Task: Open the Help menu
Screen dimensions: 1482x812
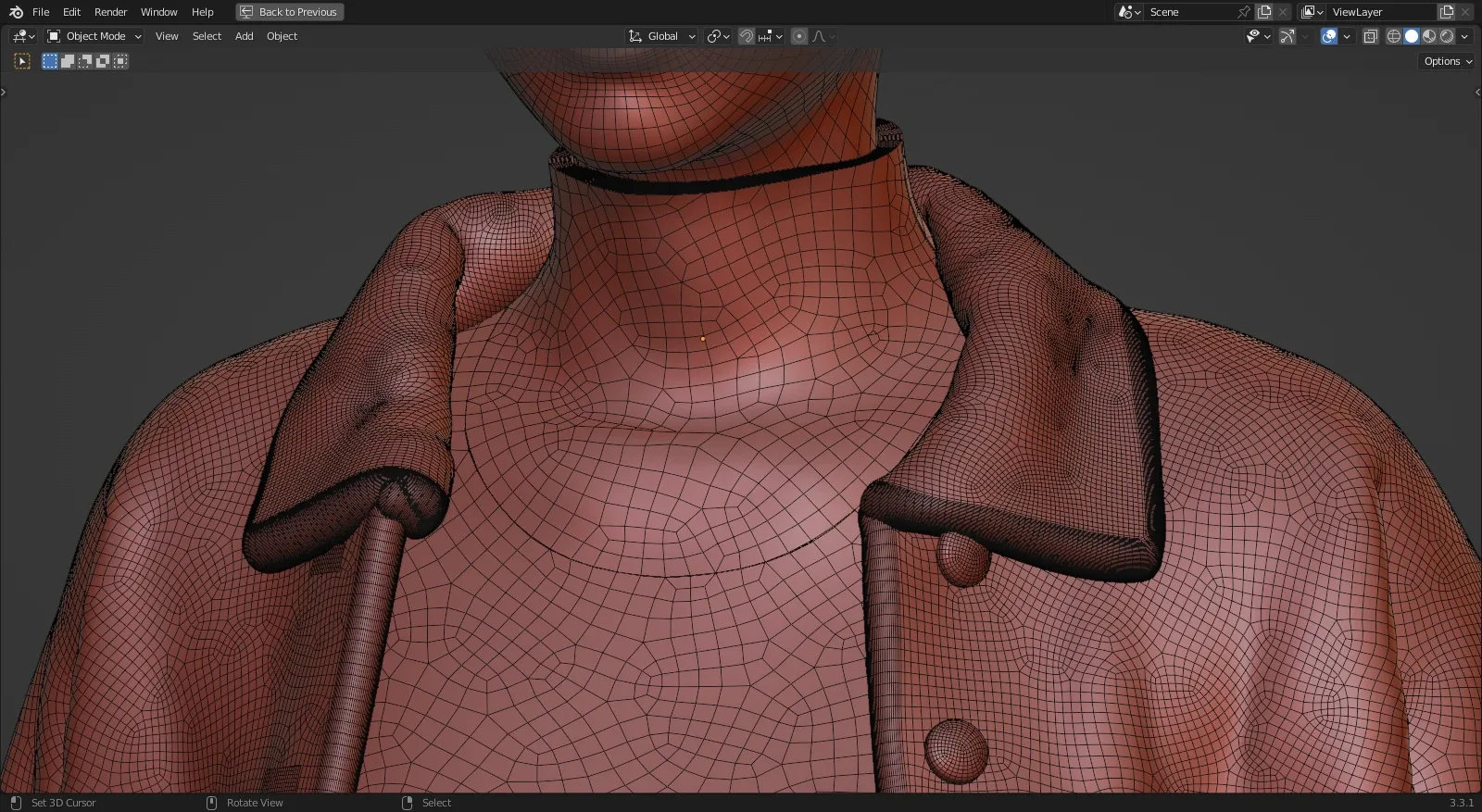Action: tap(202, 12)
